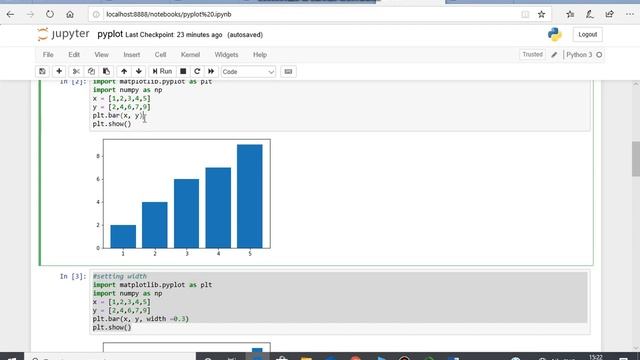Screen dimensions: 640x360
Task: Click the #setting width comment line
Action: 120,276
